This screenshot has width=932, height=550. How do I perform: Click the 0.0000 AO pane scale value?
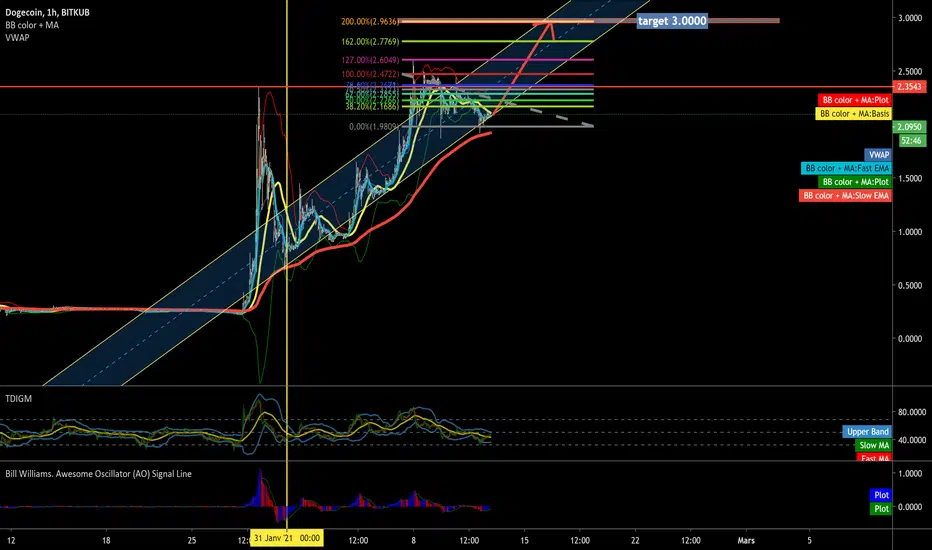(x=910, y=507)
